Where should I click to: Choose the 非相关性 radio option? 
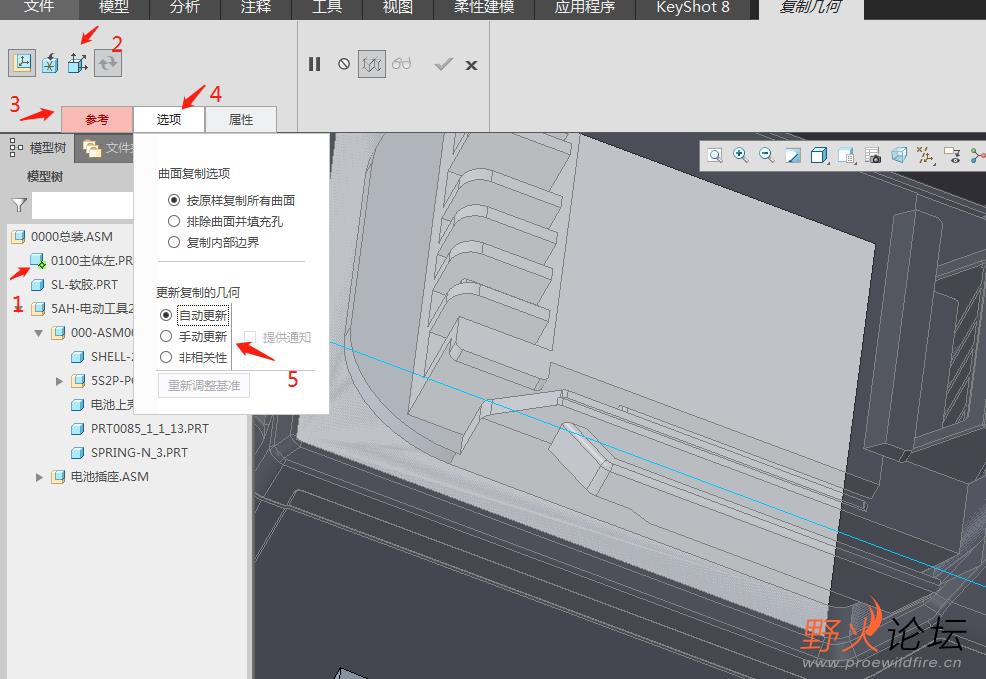coord(167,357)
